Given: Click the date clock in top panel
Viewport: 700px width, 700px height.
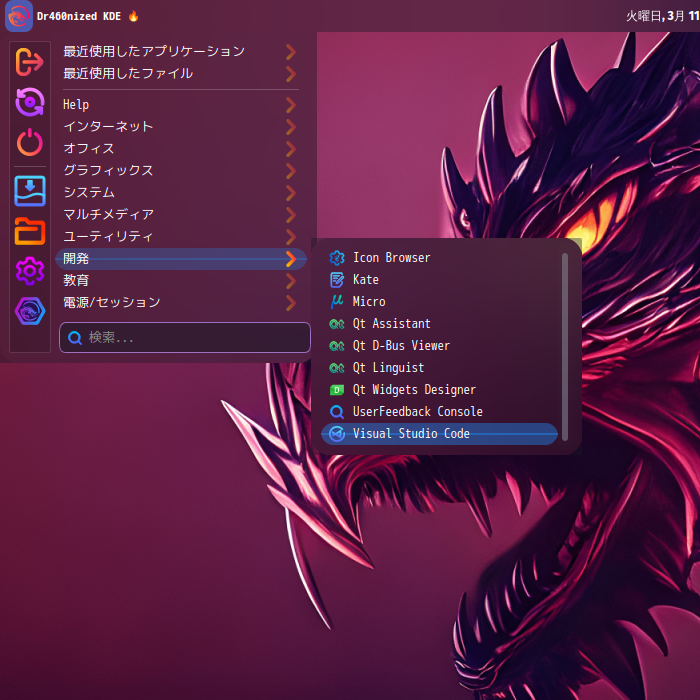Looking at the screenshot, I should [x=662, y=17].
